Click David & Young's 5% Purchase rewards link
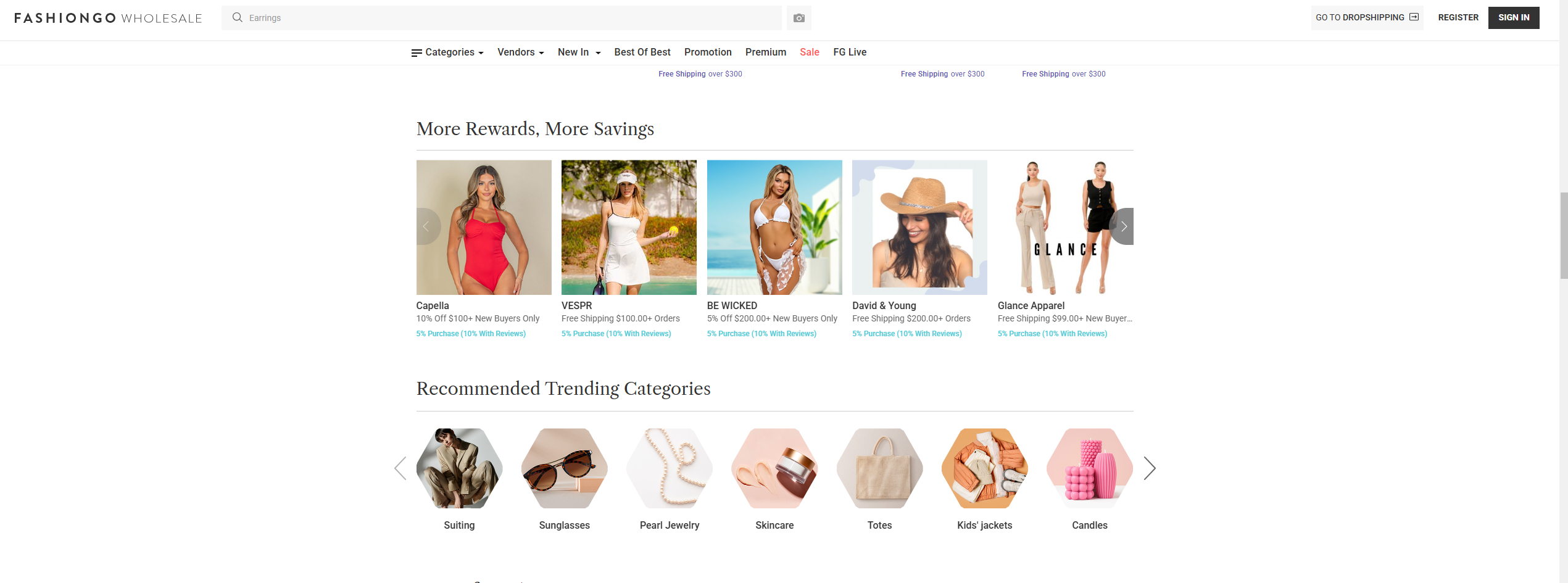Viewport: 1568px width, 583px height. click(x=906, y=334)
